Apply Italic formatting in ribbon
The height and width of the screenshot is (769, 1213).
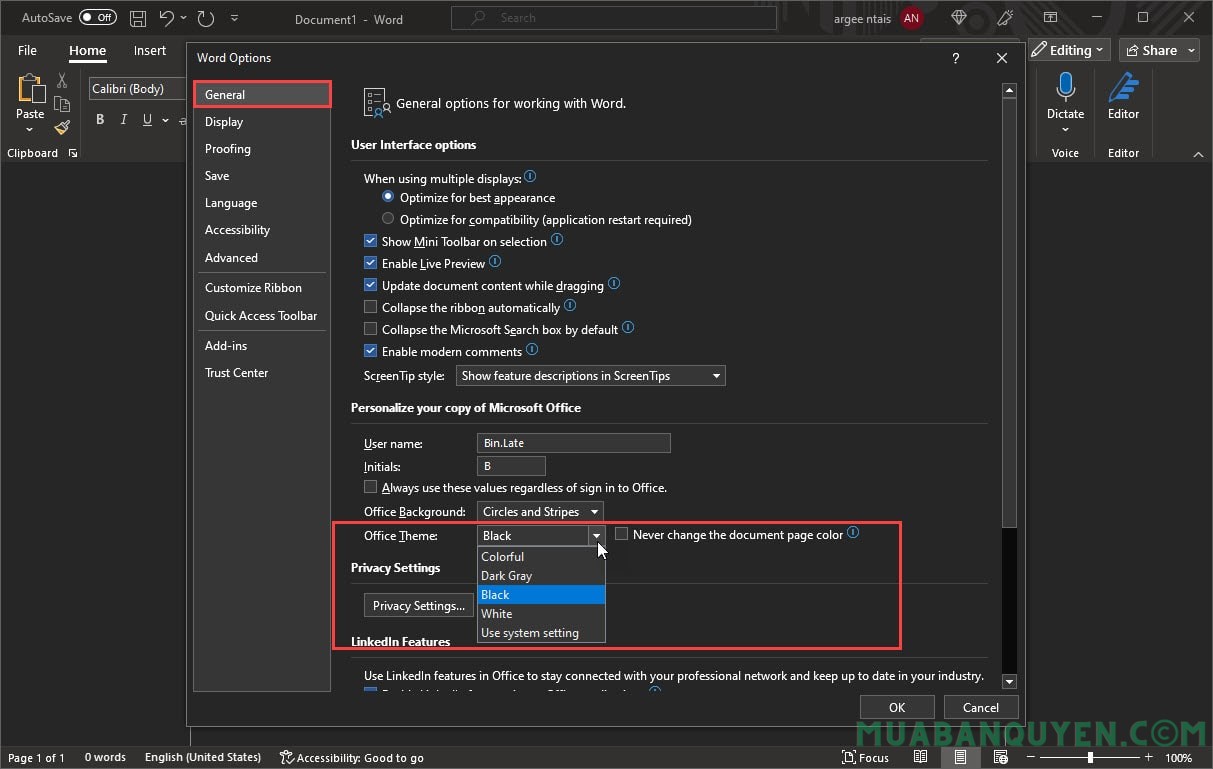[x=124, y=120]
